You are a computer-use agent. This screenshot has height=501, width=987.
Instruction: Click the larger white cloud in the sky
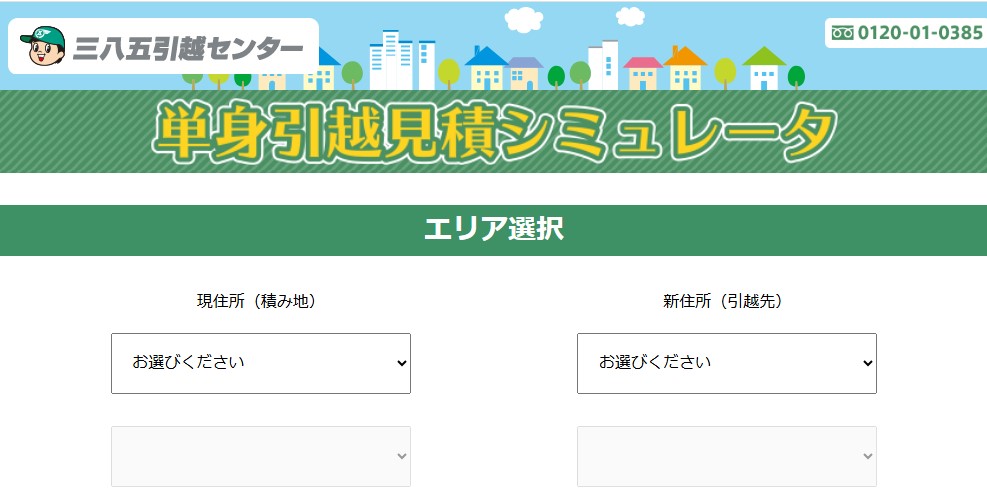pos(524,20)
